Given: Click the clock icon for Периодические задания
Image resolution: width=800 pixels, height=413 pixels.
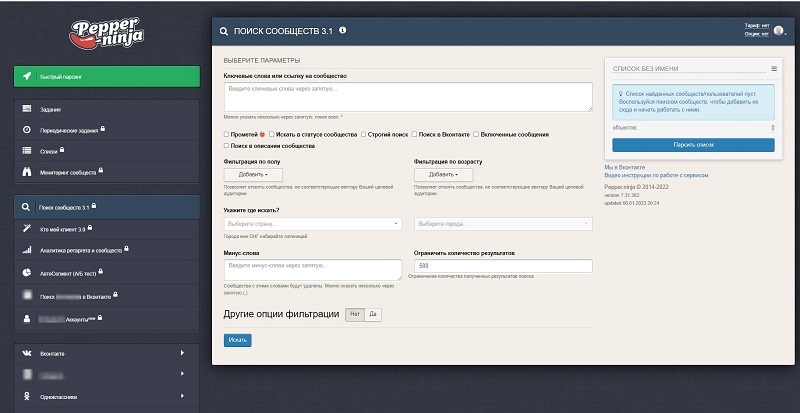Looking at the screenshot, I should (x=26, y=130).
